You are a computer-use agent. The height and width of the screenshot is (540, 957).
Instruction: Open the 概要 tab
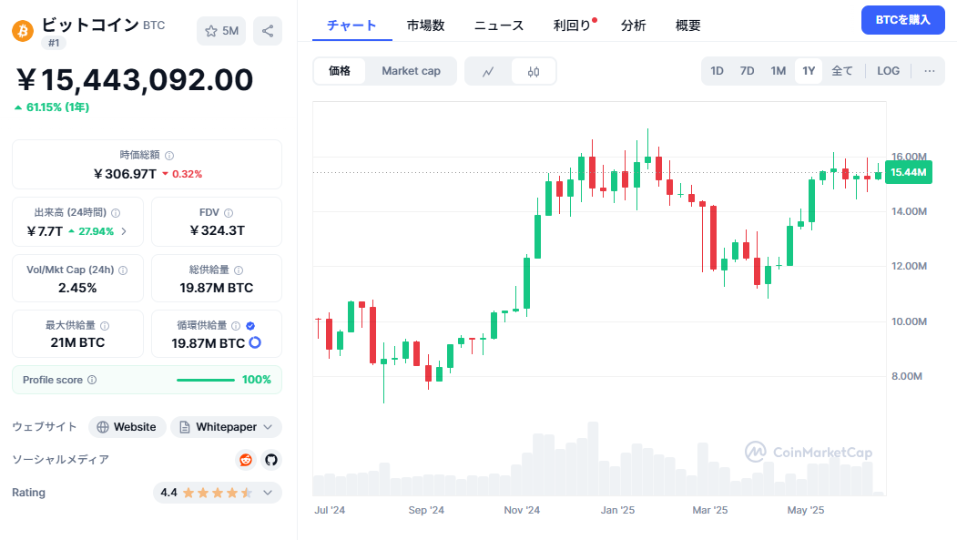688,26
